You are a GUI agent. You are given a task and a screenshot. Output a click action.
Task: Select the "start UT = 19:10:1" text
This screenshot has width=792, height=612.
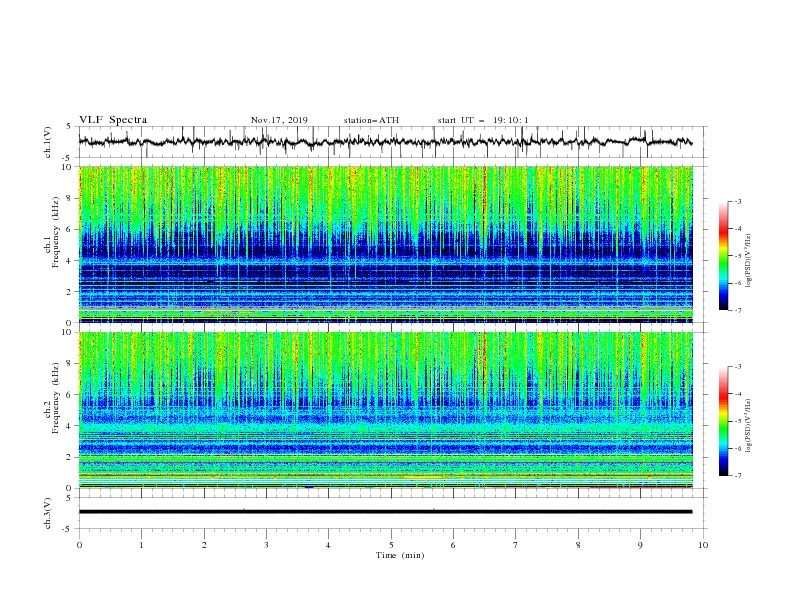pyautogui.click(x=482, y=120)
